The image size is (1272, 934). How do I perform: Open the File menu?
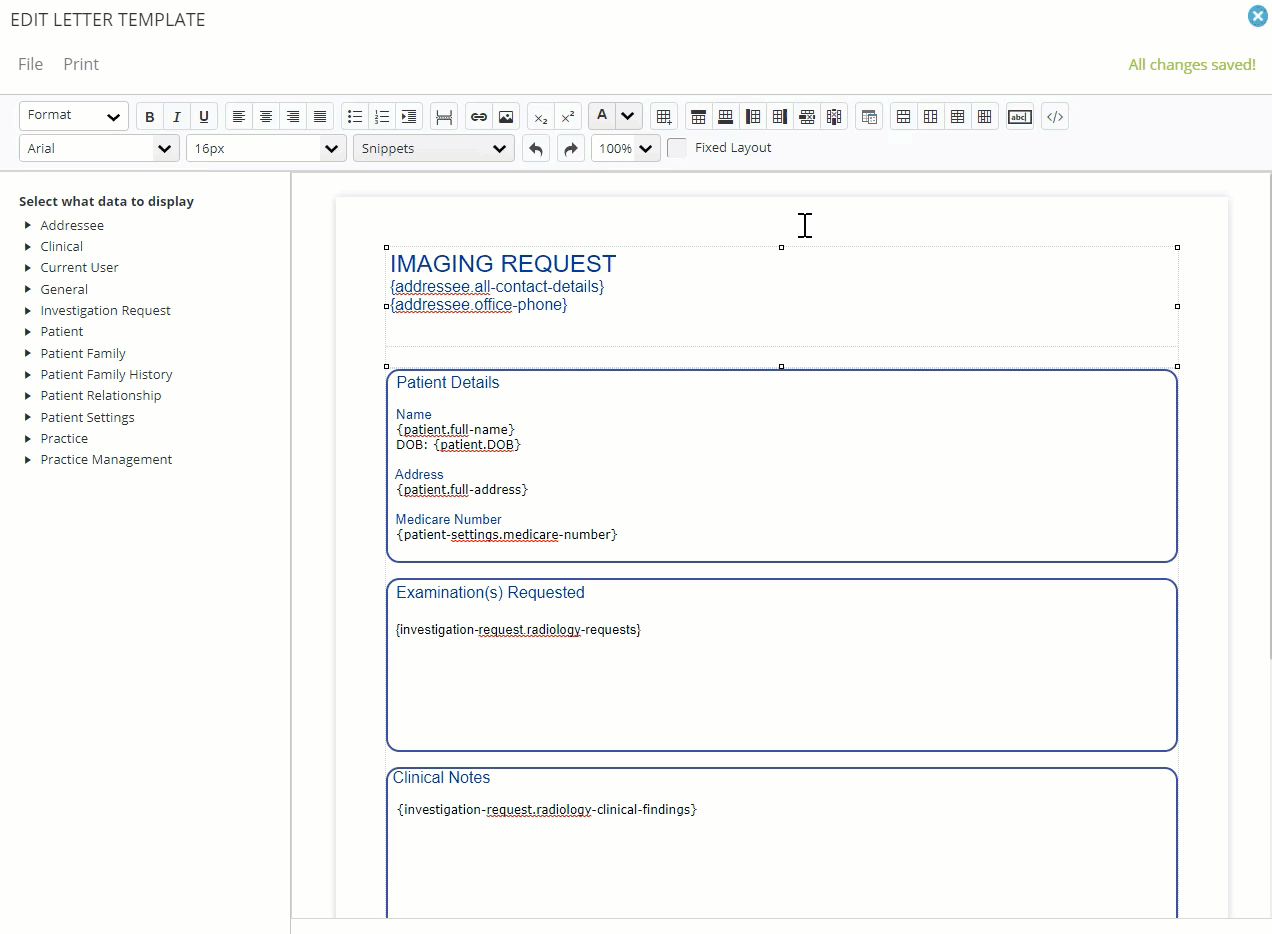pos(30,64)
